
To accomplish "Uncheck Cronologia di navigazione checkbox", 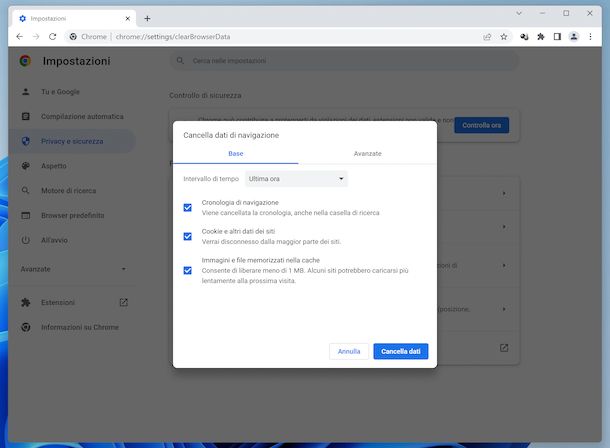I will point(188,208).
